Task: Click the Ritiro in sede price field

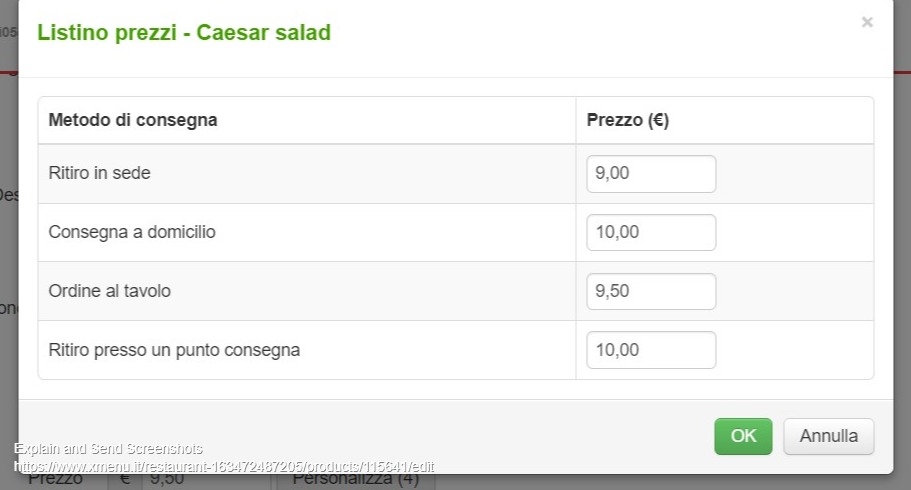Action: coord(651,174)
